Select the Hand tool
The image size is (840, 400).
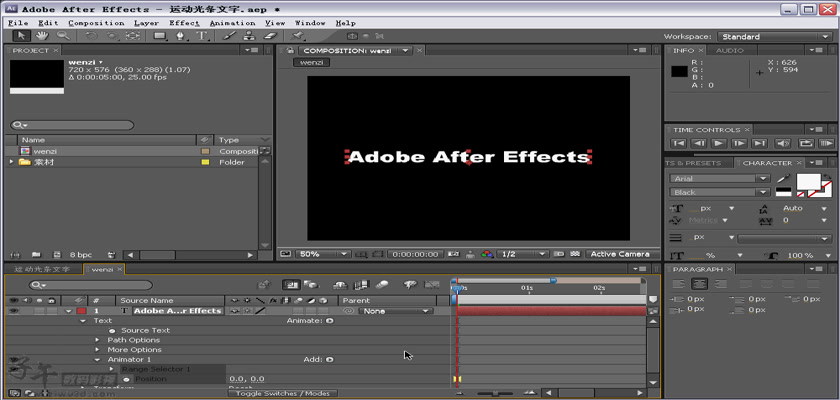tap(41, 36)
